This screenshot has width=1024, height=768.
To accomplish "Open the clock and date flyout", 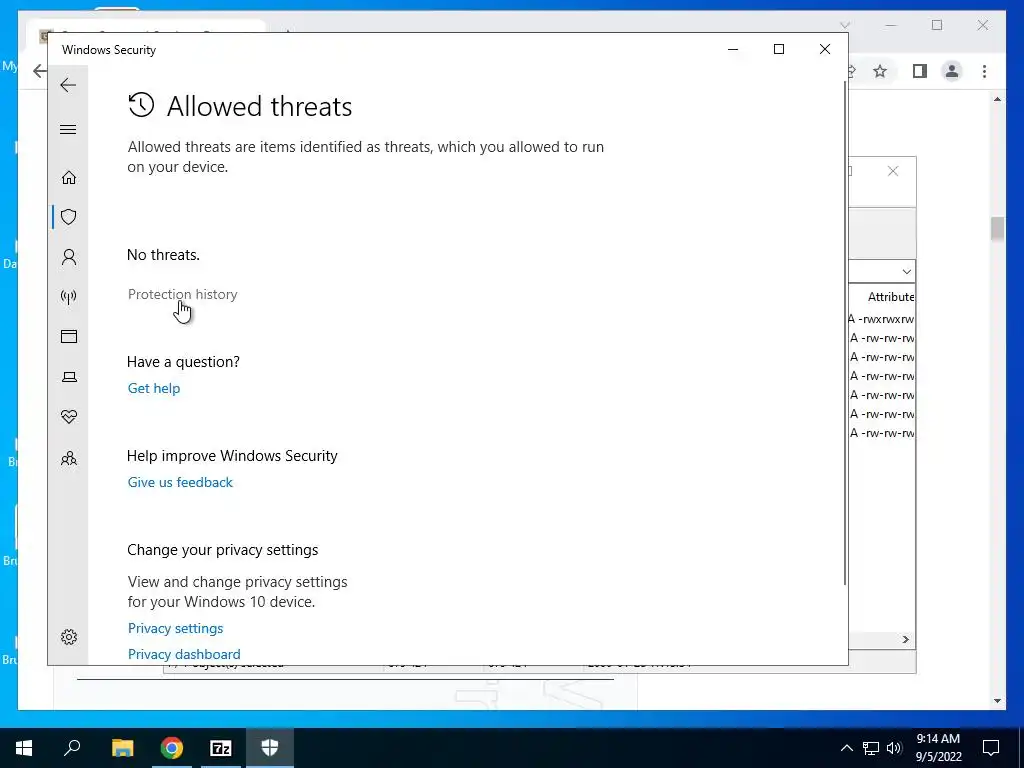I will [938, 748].
